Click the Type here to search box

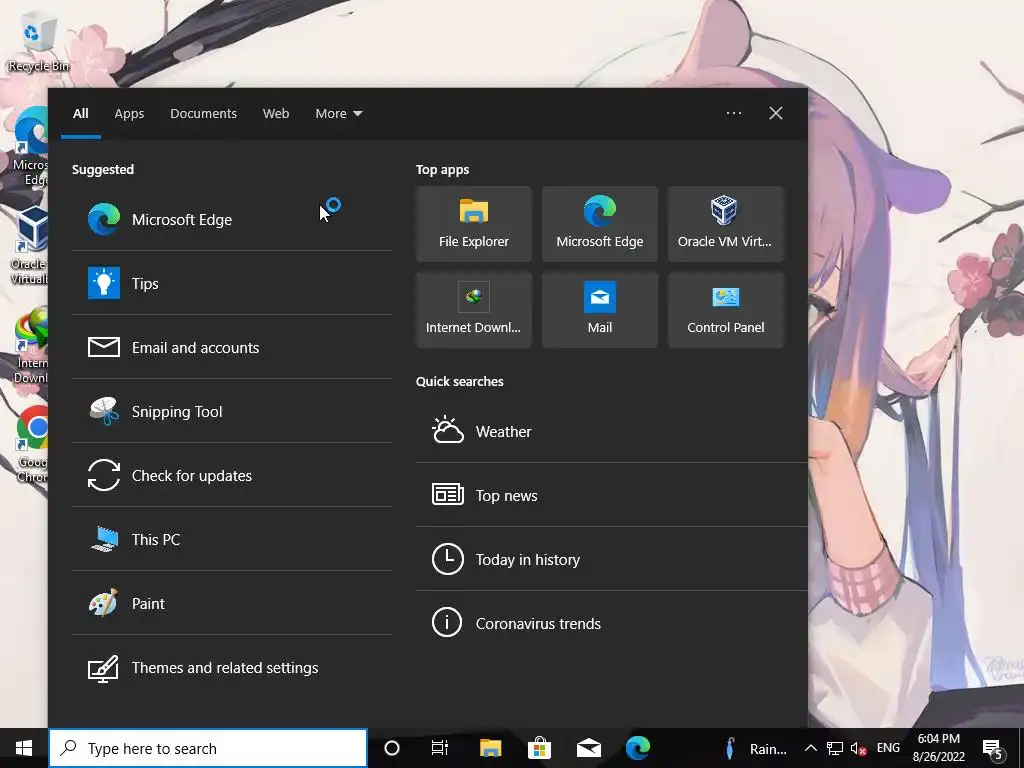[x=208, y=748]
